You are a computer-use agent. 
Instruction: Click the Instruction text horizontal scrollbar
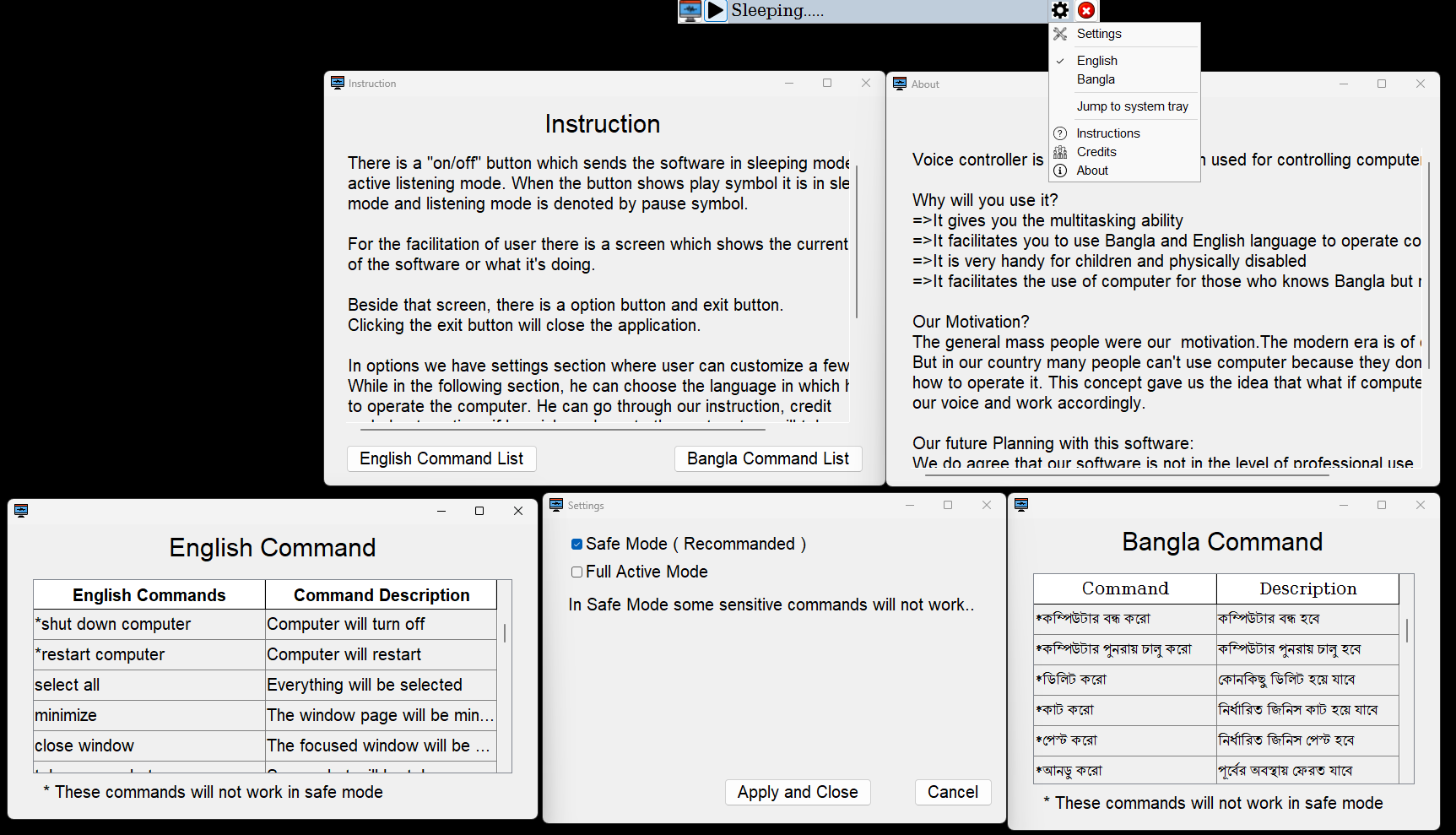pos(563,429)
